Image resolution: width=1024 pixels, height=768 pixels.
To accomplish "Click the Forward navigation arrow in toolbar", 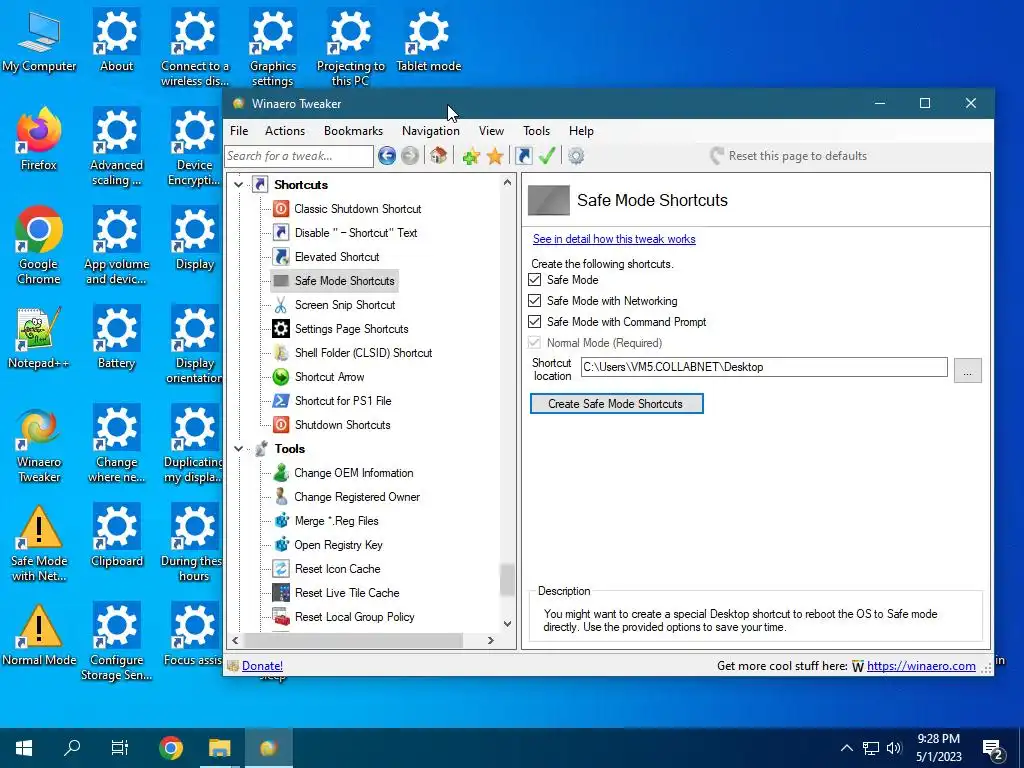I will 409,155.
